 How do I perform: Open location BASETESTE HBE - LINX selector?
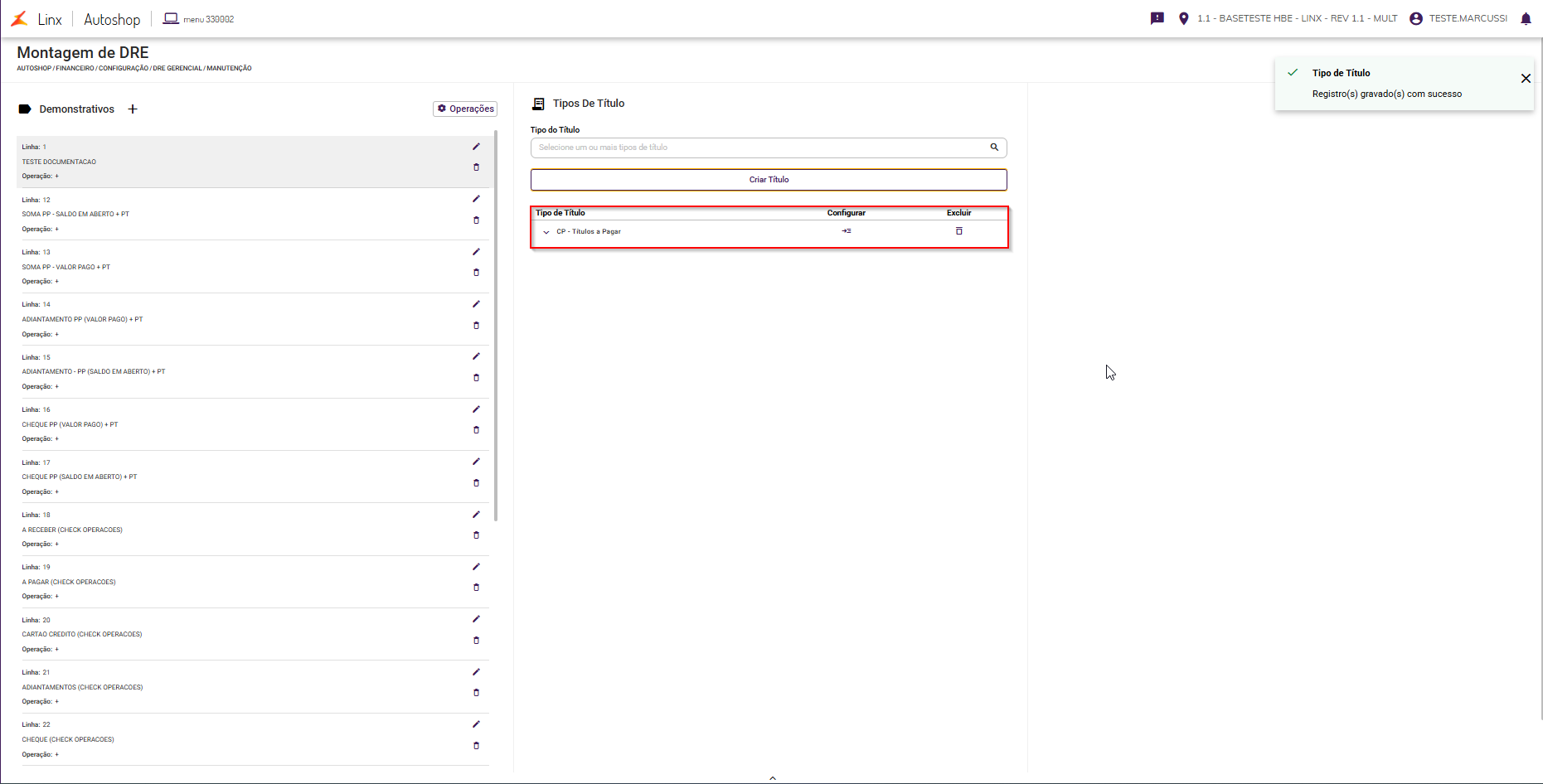(x=1288, y=18)
